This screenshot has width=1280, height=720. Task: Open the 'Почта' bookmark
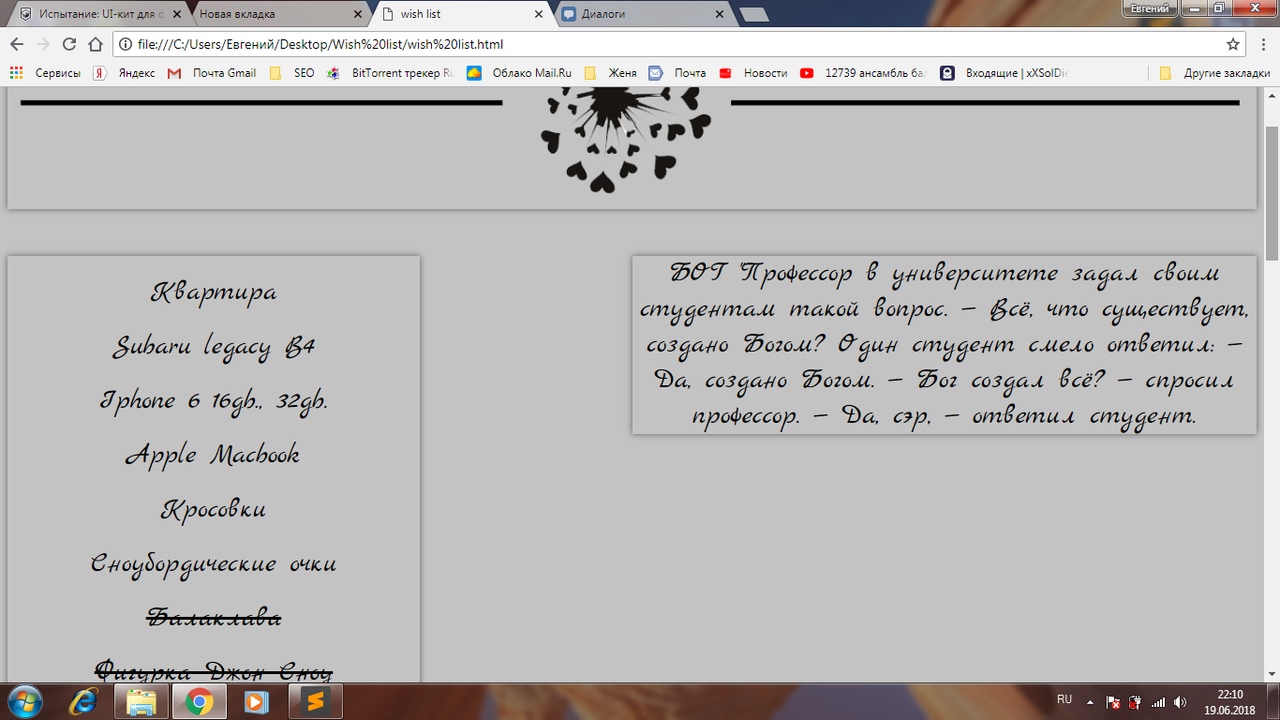click(678, 73)
